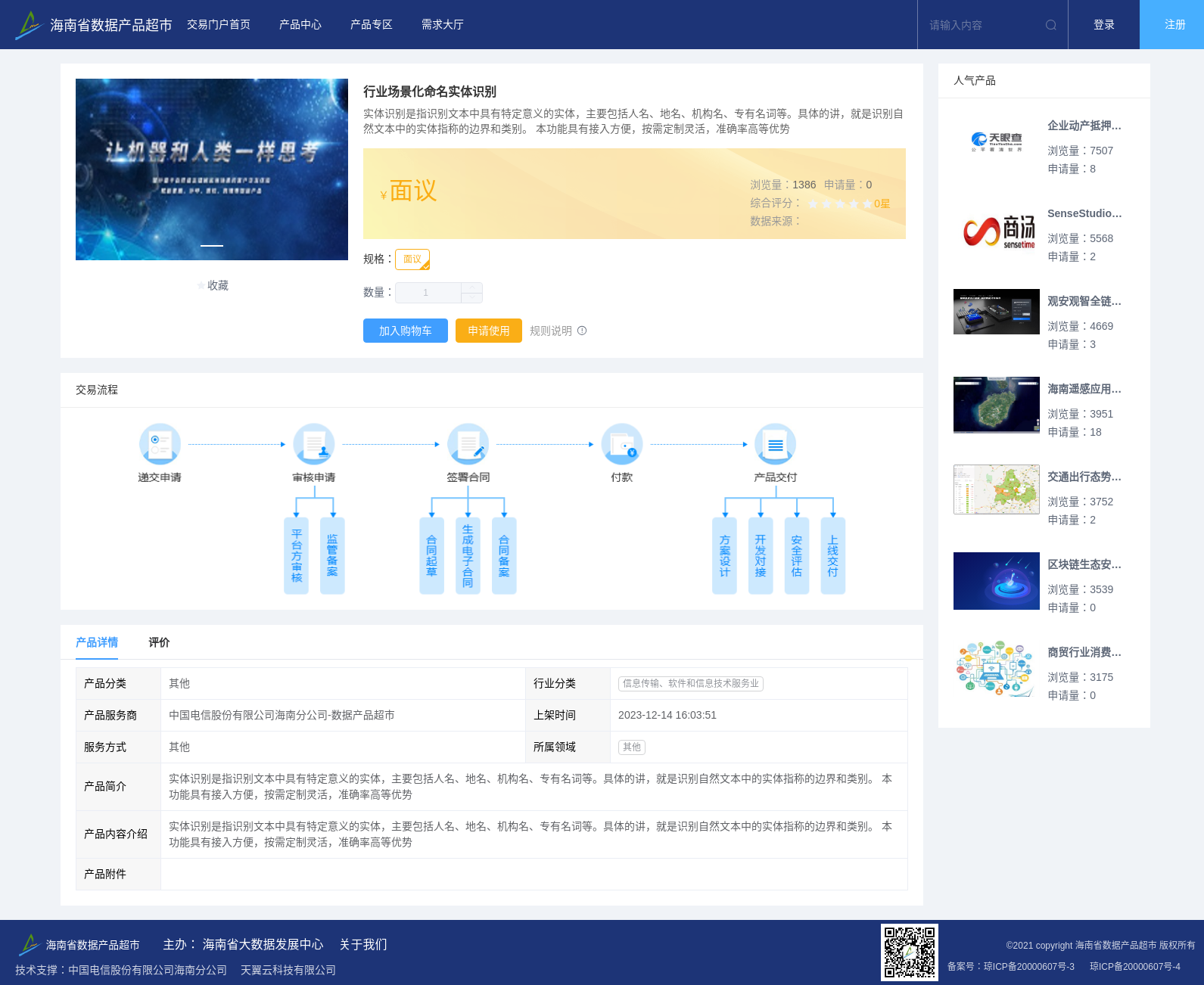Select the 面议 specification option

point(412,259)
